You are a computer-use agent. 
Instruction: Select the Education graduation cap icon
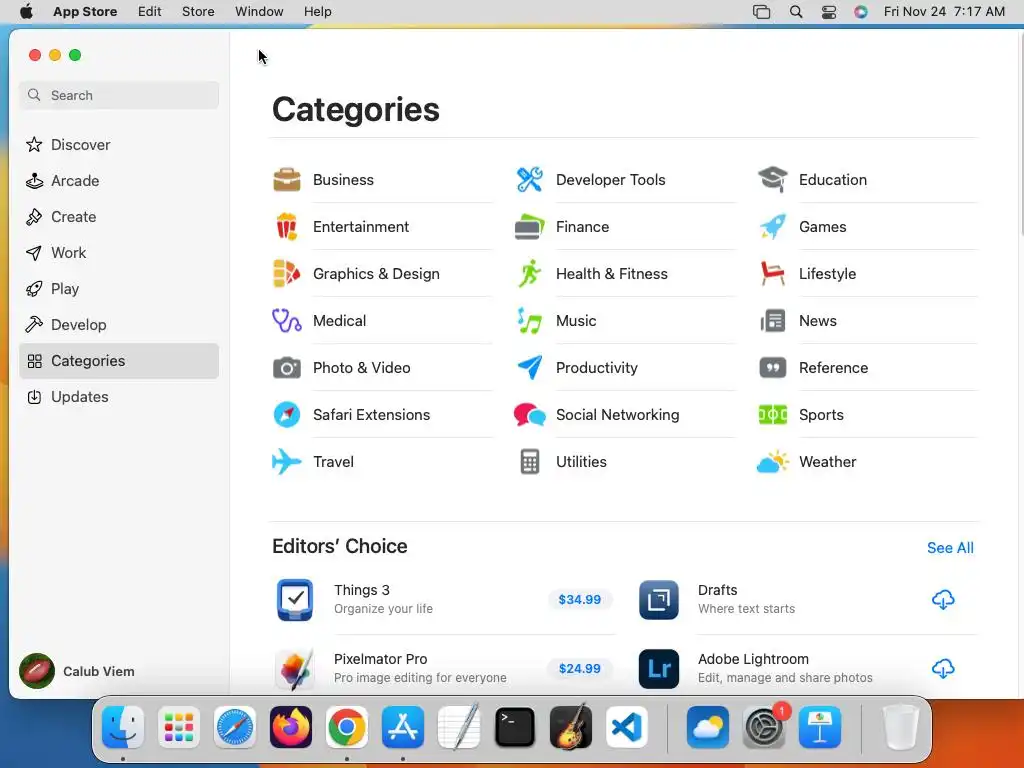point(773,180)
